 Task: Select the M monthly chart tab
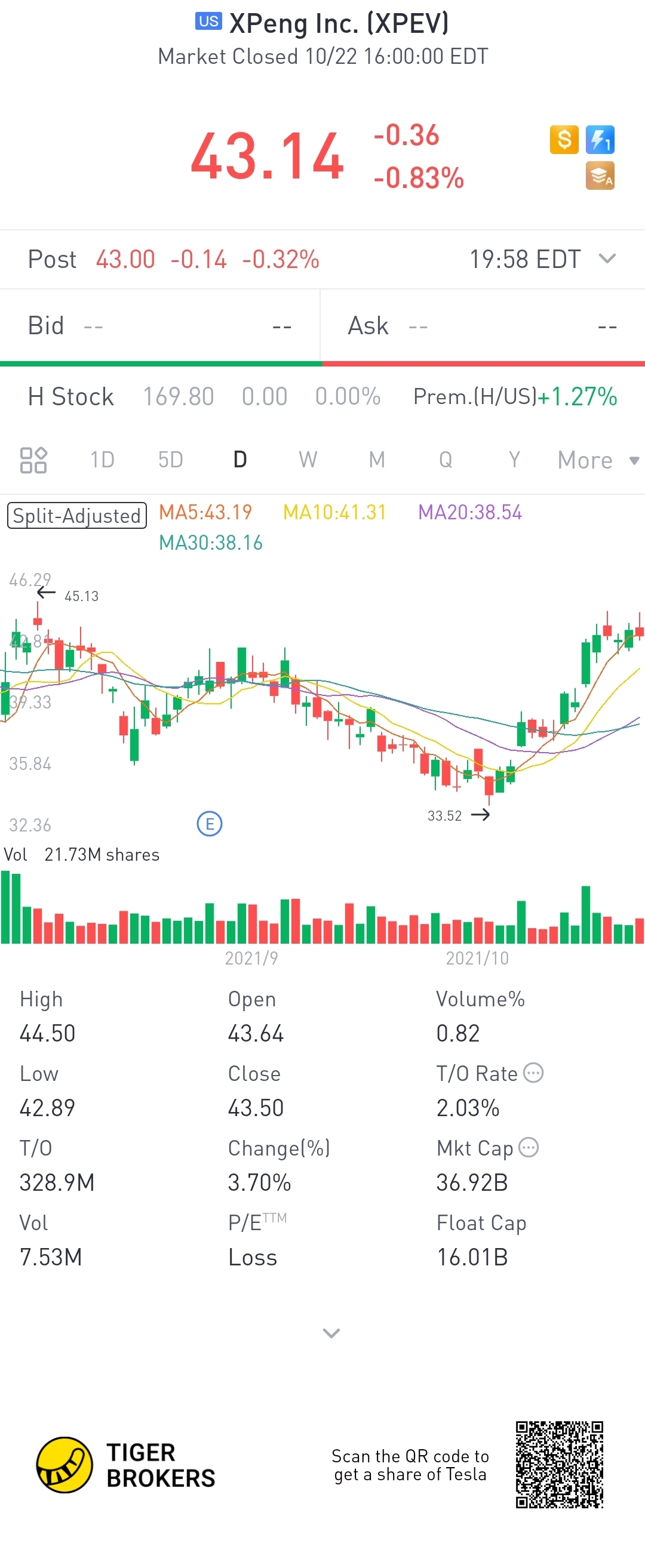click(x=377, y=460)
